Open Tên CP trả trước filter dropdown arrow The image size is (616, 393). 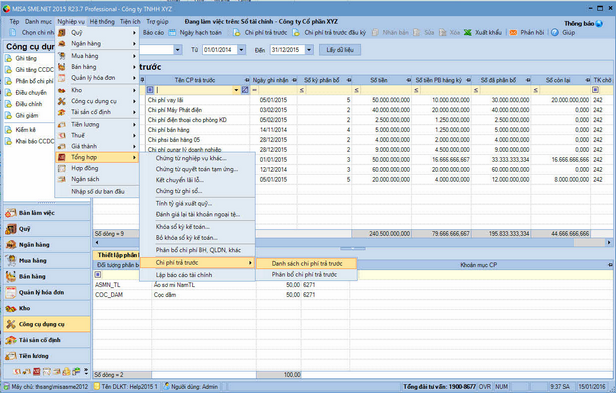point(236,90)
